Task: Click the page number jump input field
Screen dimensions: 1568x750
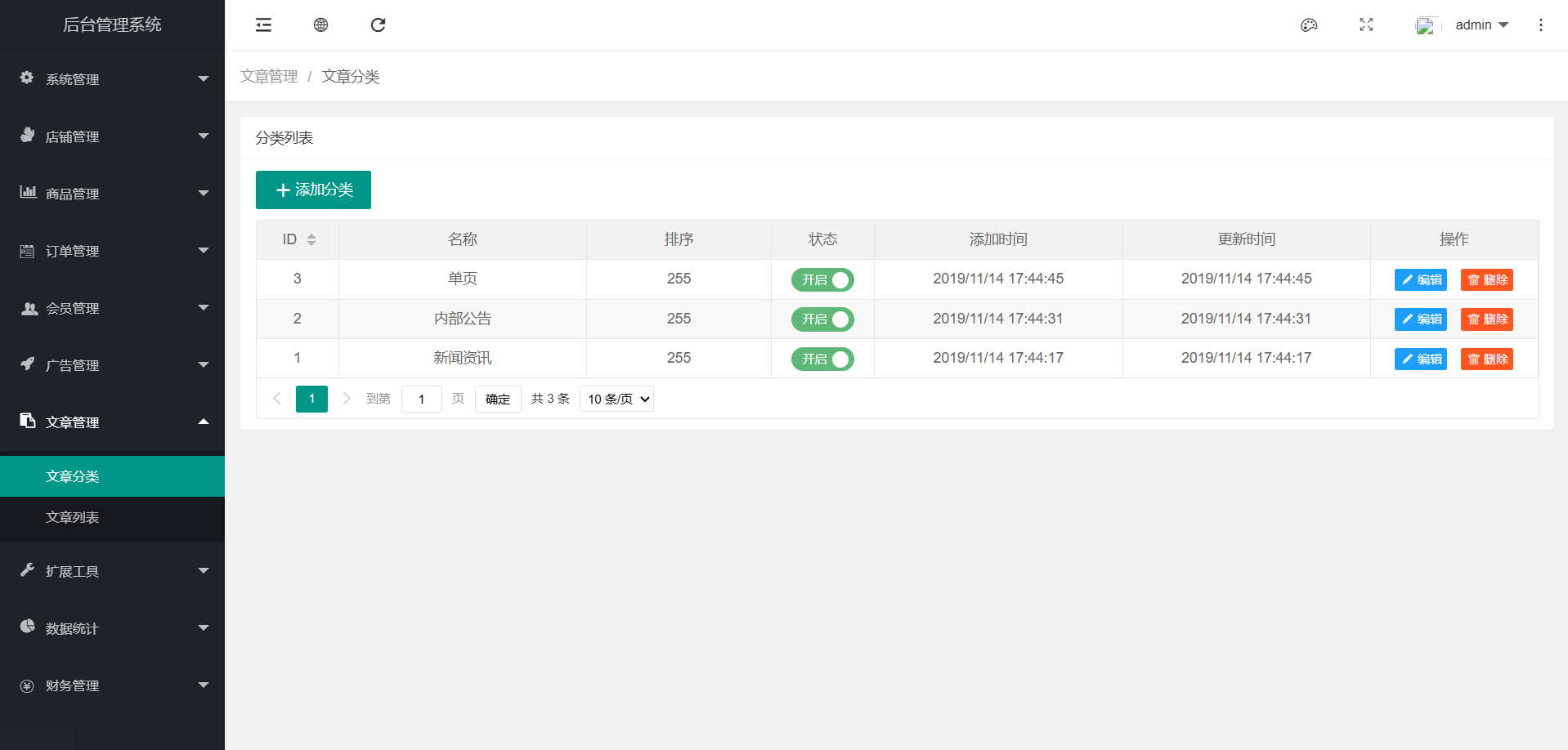Action: coord(421,399)
